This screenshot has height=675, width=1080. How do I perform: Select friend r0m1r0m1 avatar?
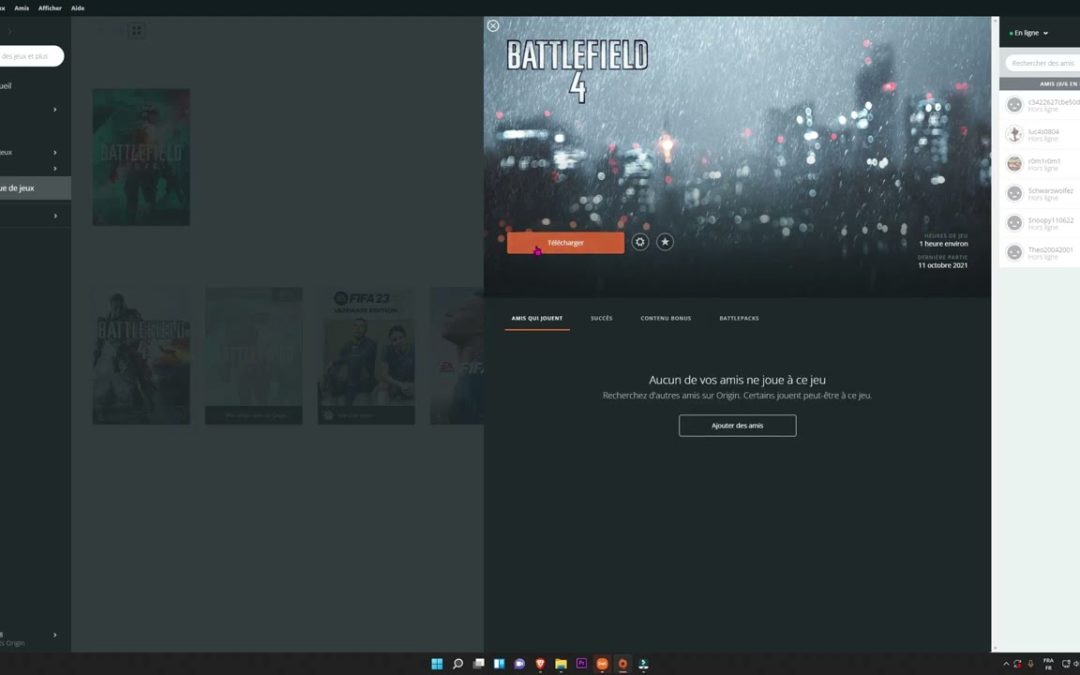1014,164
